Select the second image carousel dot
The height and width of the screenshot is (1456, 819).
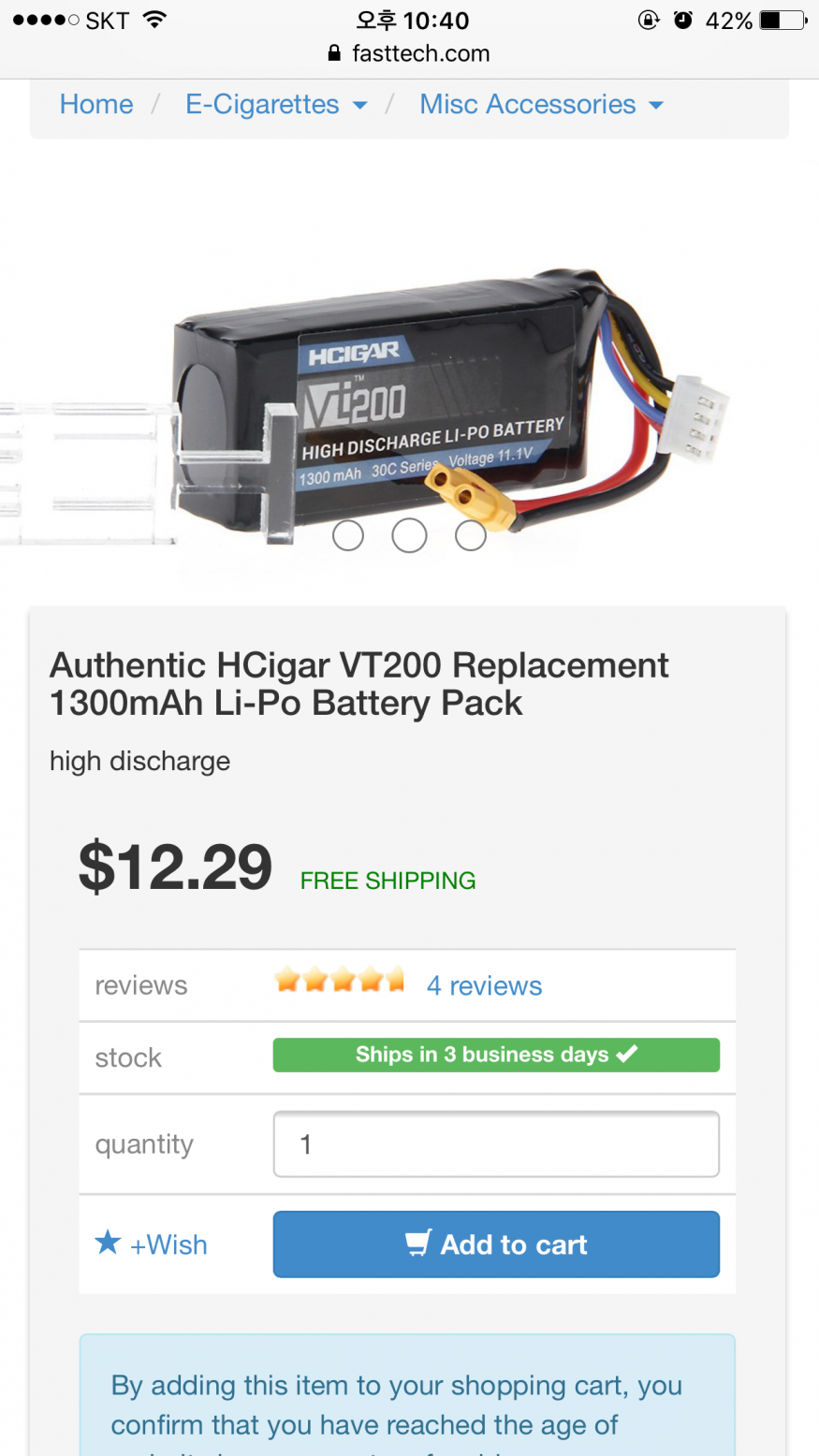click(x=409, y=535)
